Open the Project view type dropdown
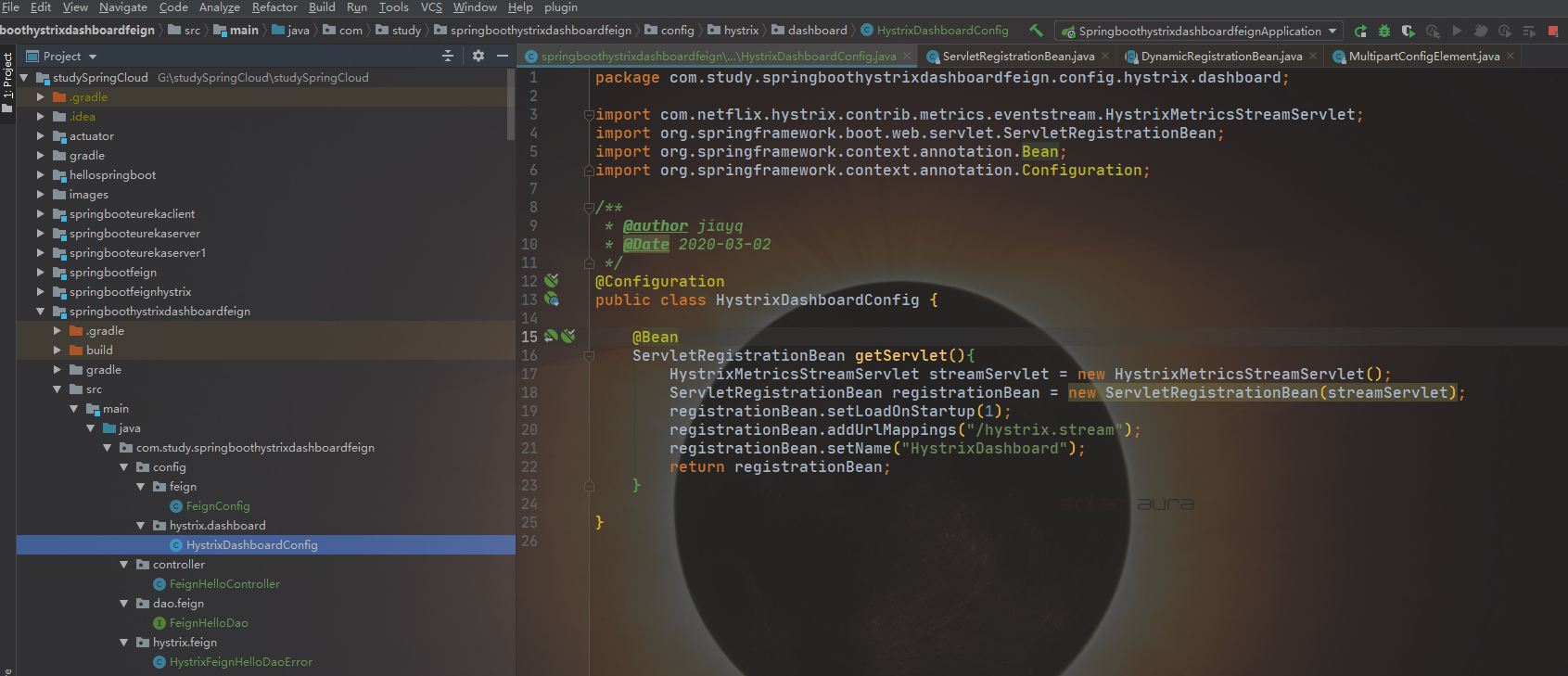Viewport: 1568px width, 676px height. pos(62,56)
